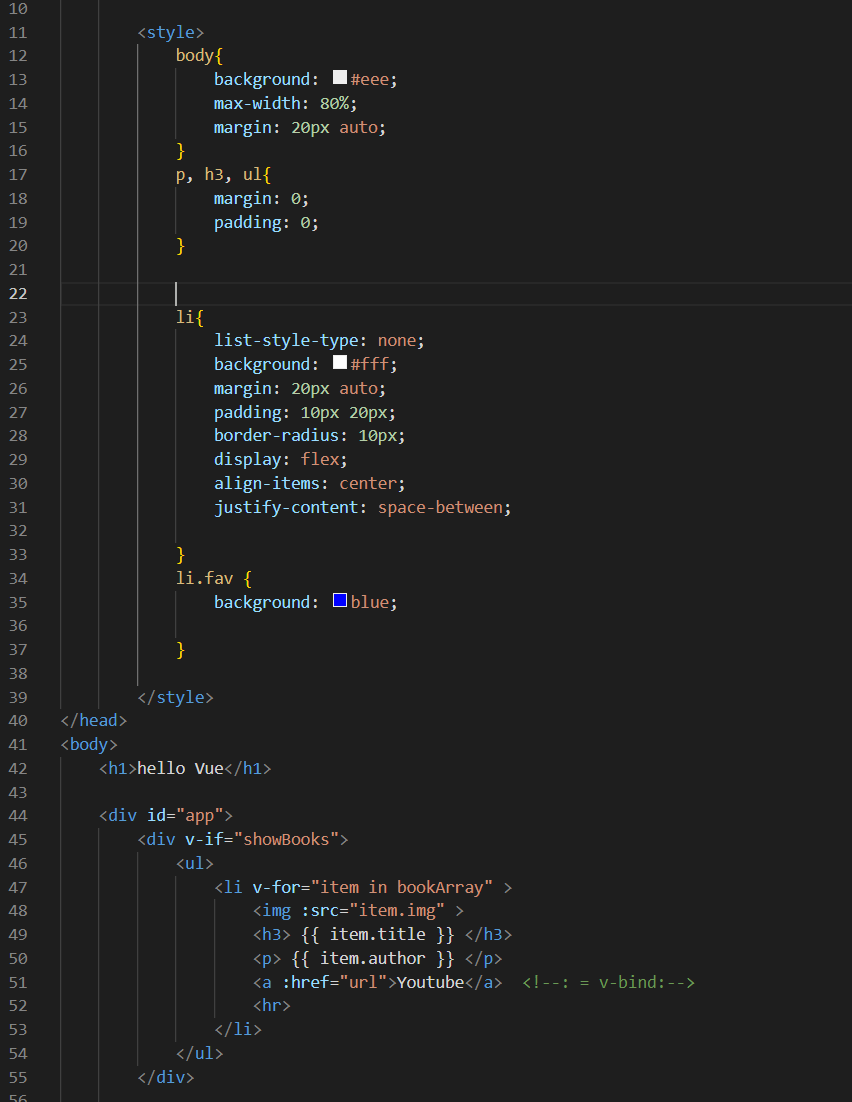Click 'display: flex;' declaration
Screen dimensions: 852x1102
pyautogui.click(x=280, y=460)
